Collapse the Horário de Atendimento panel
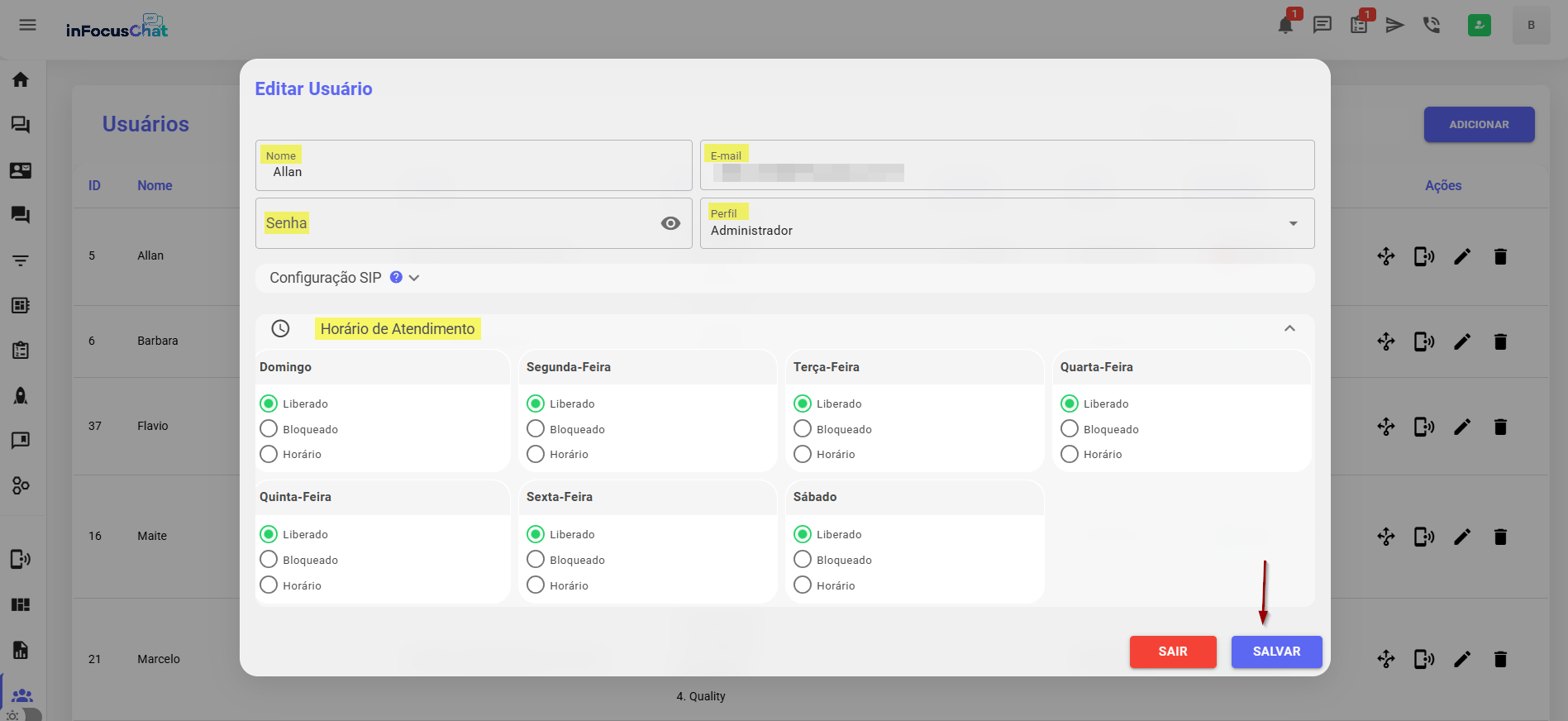Viewport: 1568px width, 721px height. (x=1289, y=328)
